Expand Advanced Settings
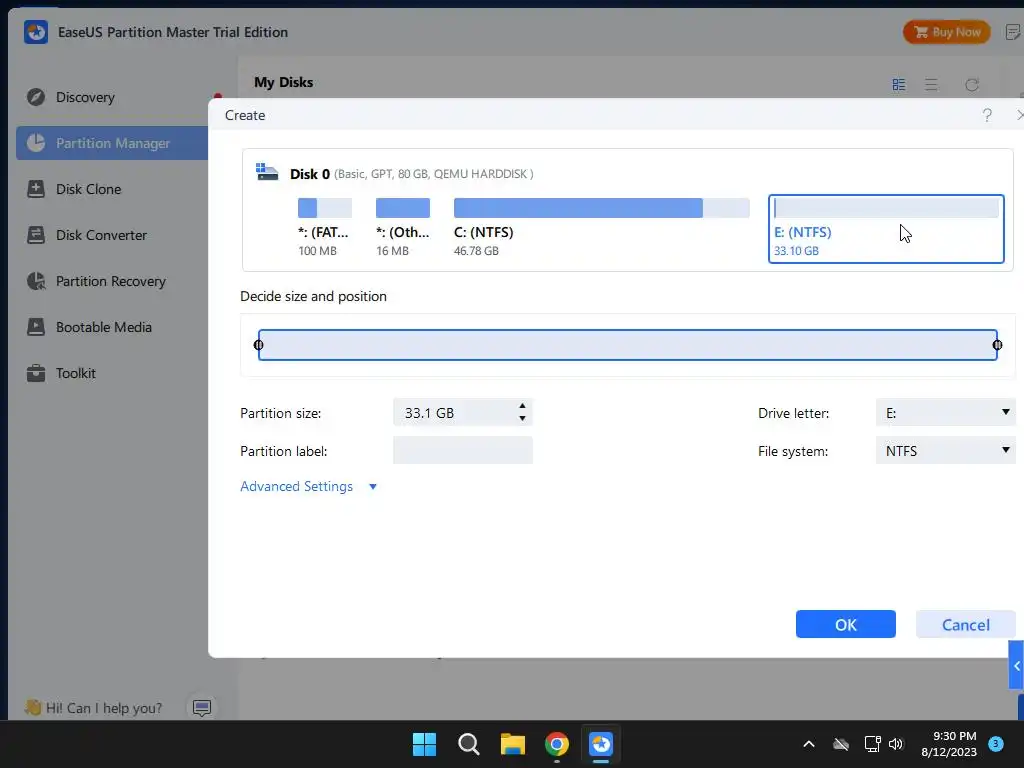The image size is (1024, 768). 308,487
